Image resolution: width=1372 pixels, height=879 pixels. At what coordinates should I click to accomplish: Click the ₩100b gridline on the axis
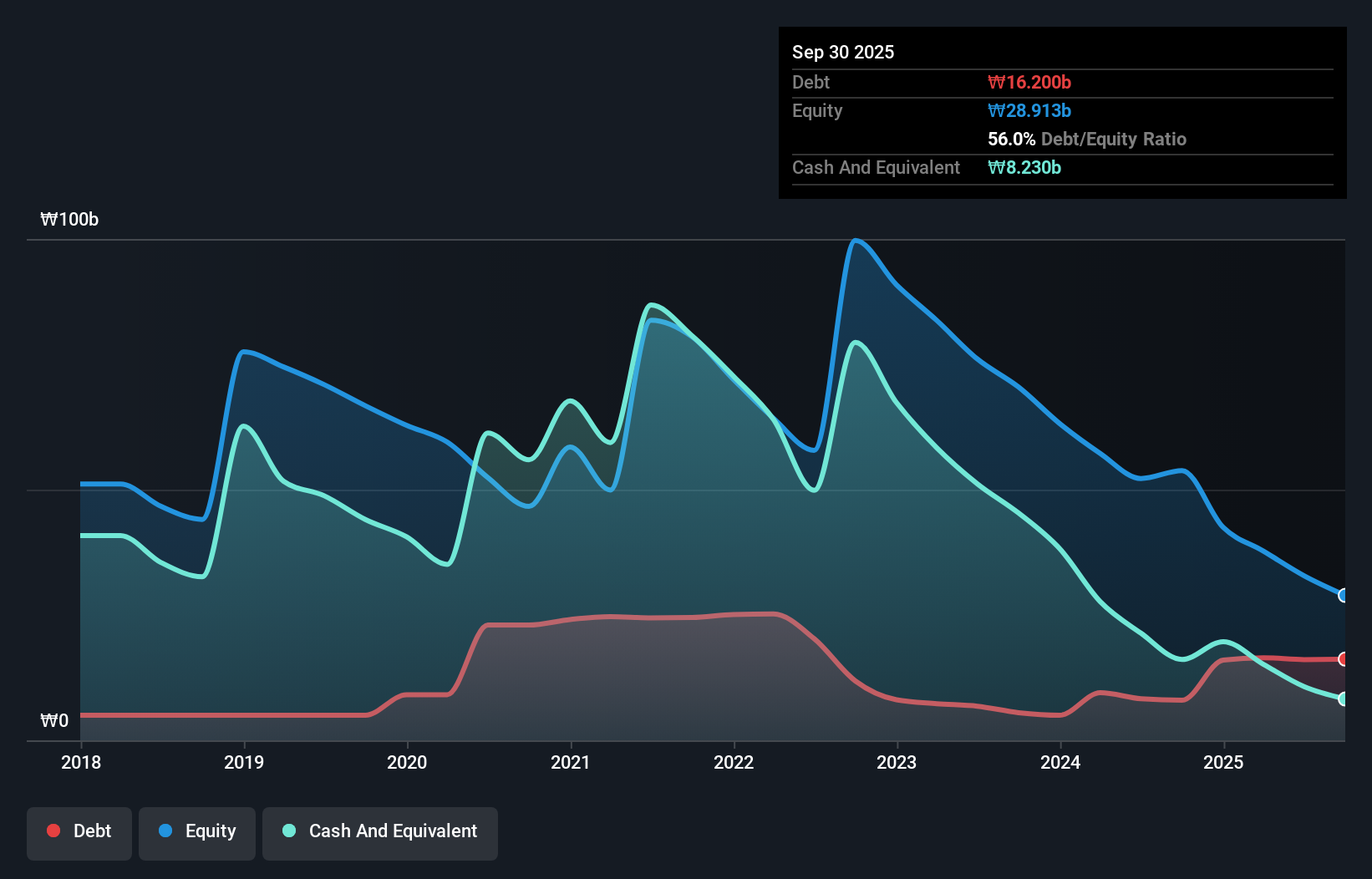pyautogui.click(x=71, y=220)
